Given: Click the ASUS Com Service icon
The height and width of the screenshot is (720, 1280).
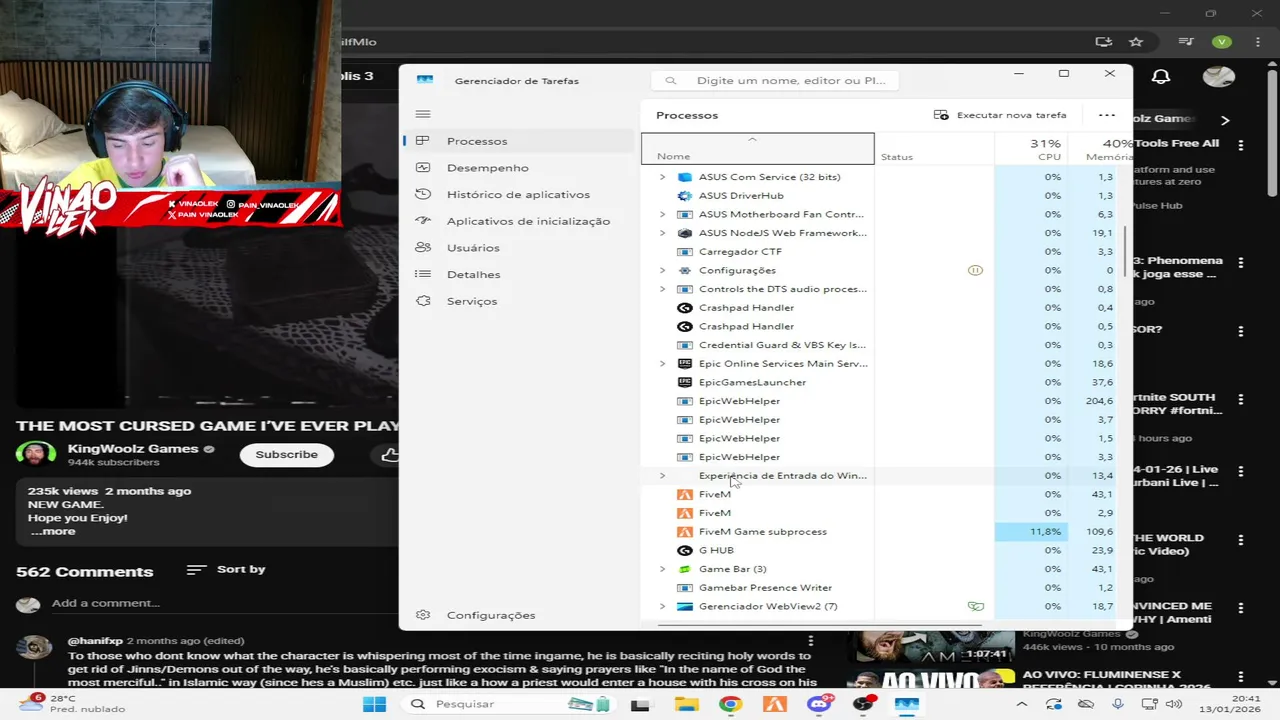Looking at the screenshot, I should point(685,177).
